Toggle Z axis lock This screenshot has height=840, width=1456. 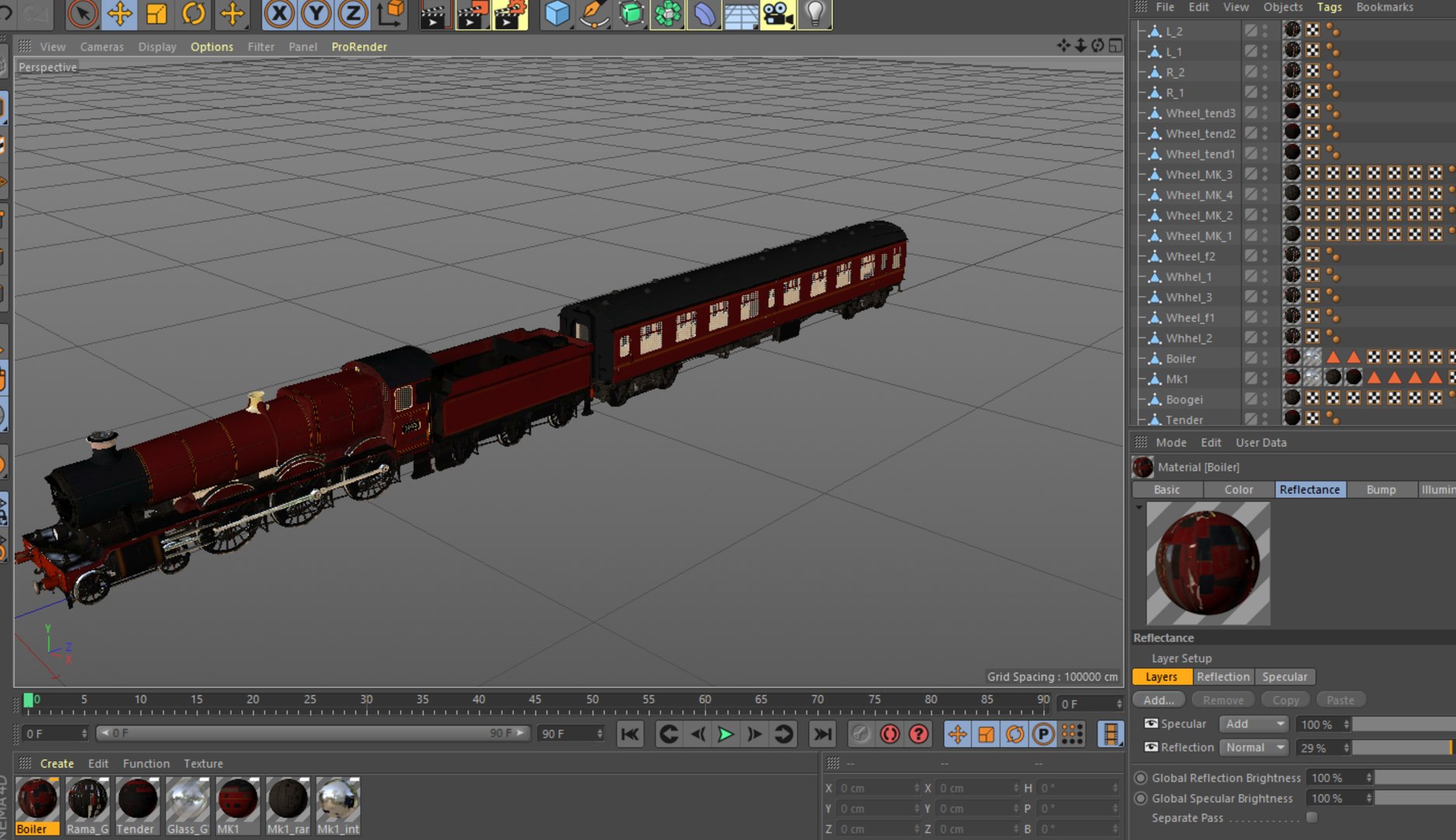[x=352, y=14]
